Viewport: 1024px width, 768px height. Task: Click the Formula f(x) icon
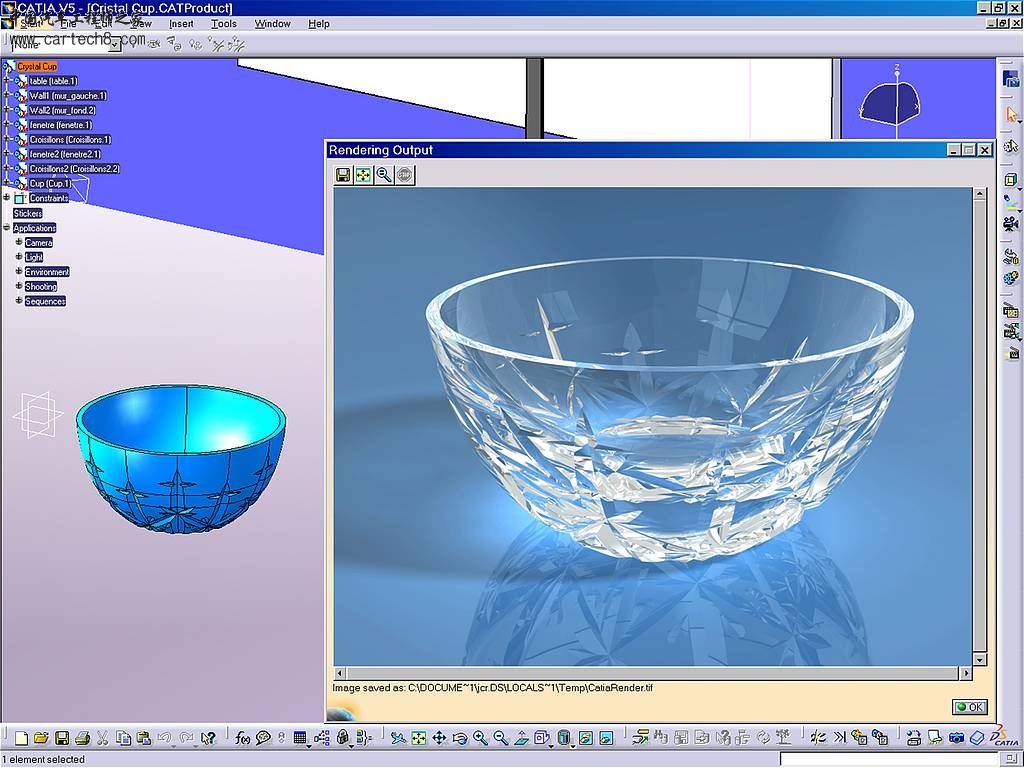click(242, 738)
